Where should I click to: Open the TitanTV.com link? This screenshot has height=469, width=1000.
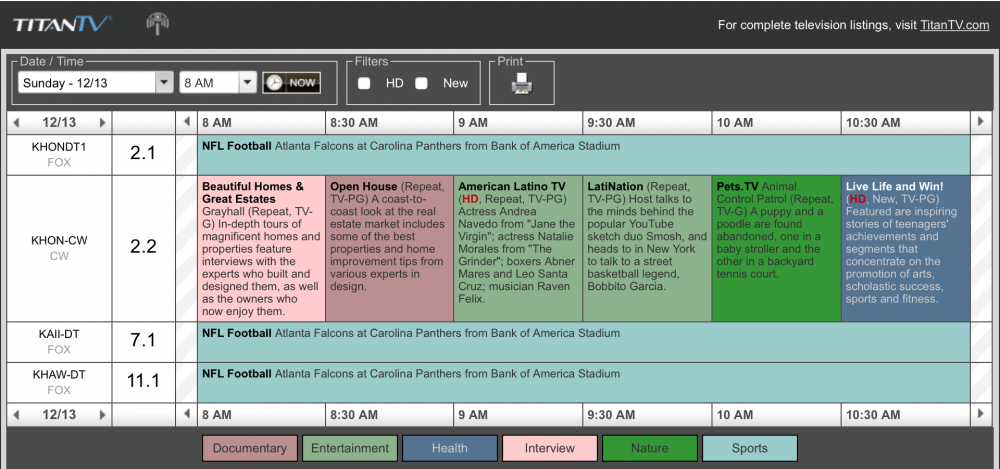[954, 25]
